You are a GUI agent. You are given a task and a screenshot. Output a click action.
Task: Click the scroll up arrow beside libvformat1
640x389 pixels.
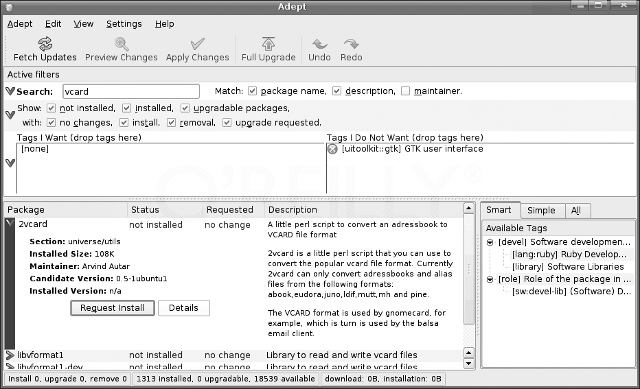(x=469, y=353)
